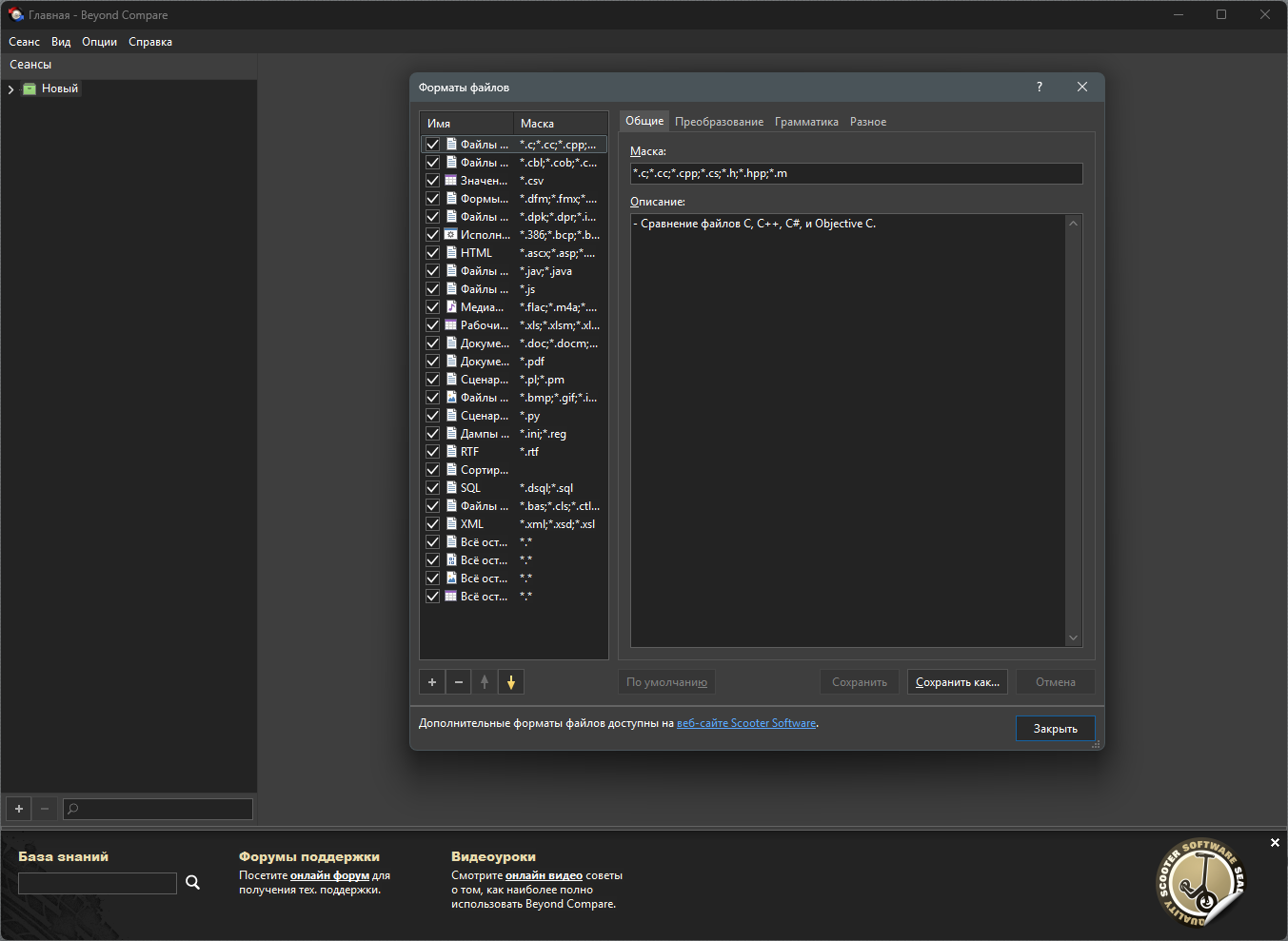Click the music note icon of the Медиа... format

pos(451,307)
